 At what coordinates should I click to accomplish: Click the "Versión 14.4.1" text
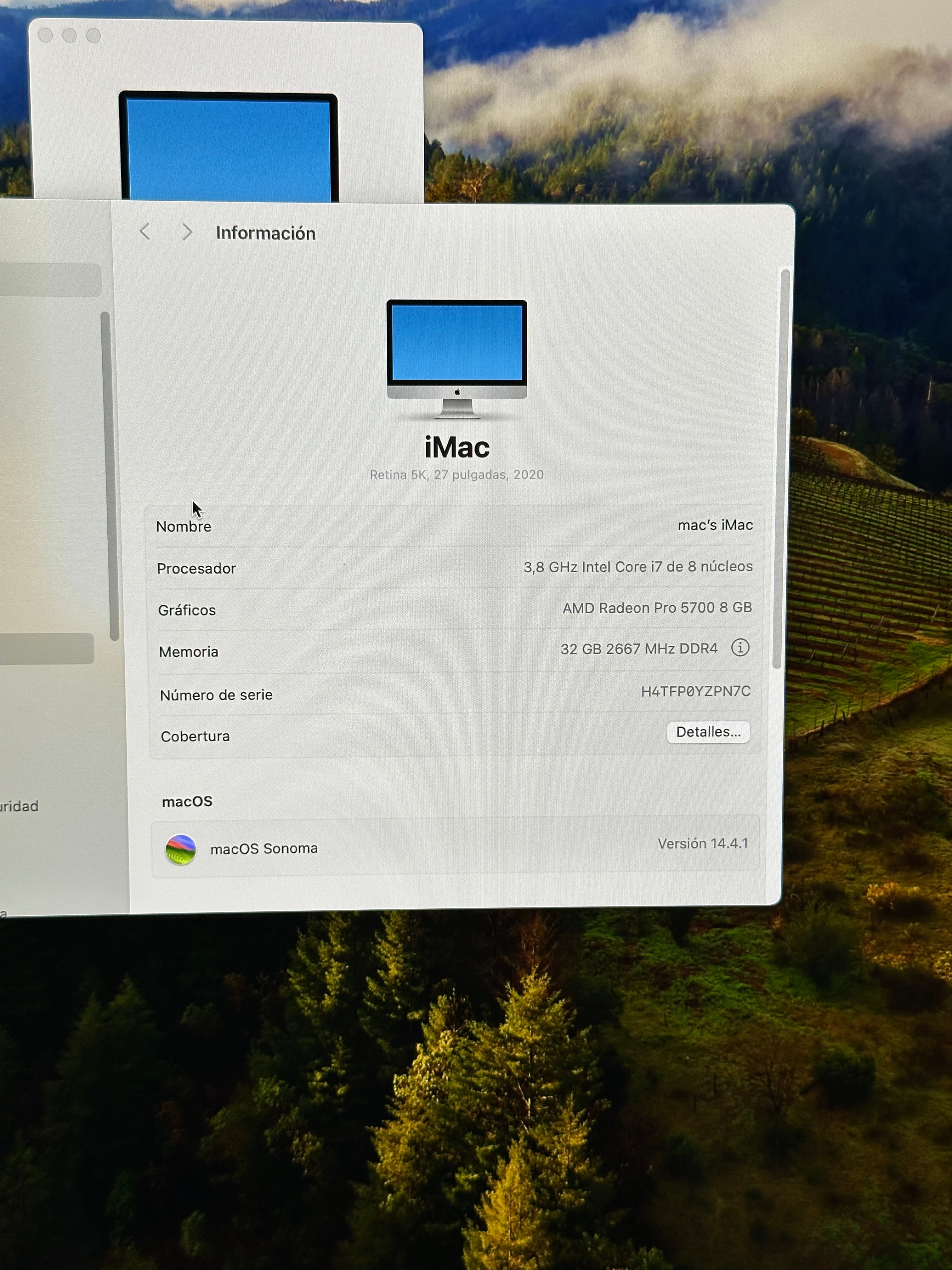click(703, 844)
